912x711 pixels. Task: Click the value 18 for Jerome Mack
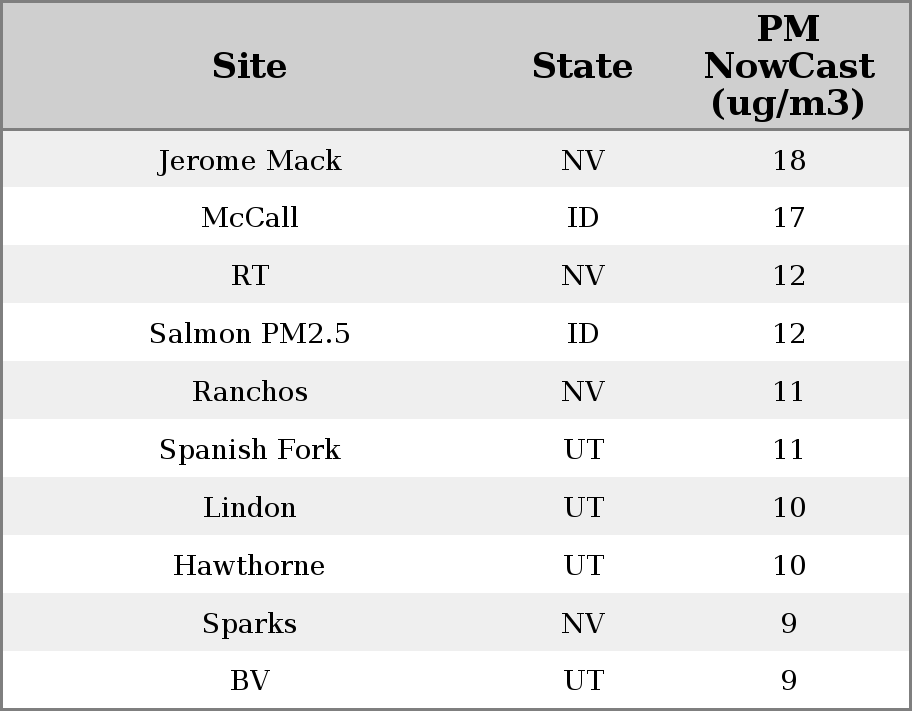pyautogui.click(x=788, y=161)
